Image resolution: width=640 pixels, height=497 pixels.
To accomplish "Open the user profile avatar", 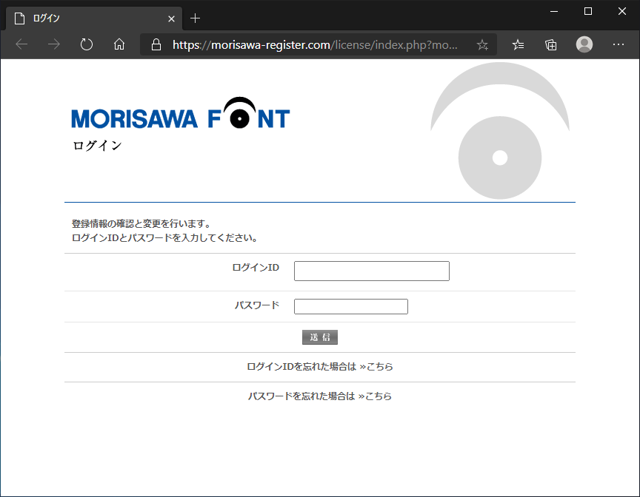I will pyautogui.click(x=584, y=44).
